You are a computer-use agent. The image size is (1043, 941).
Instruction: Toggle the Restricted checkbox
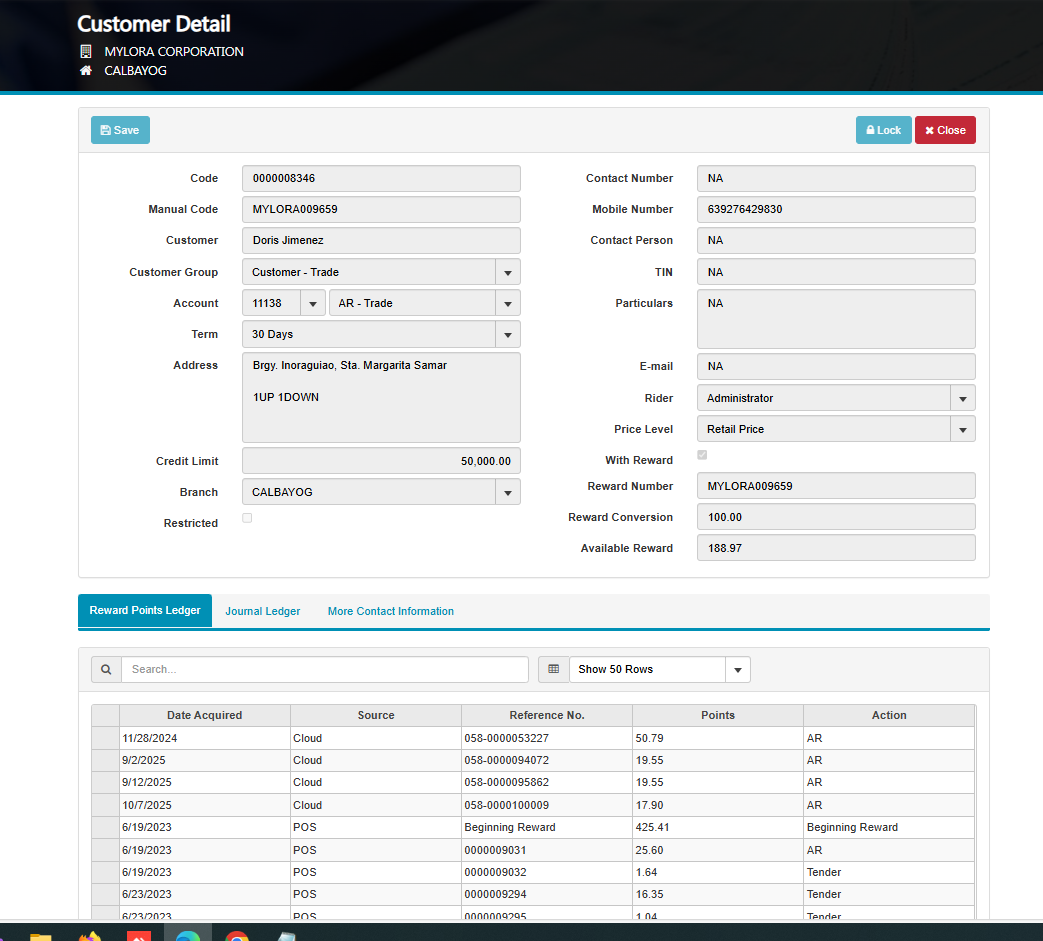tap(247, 518)
